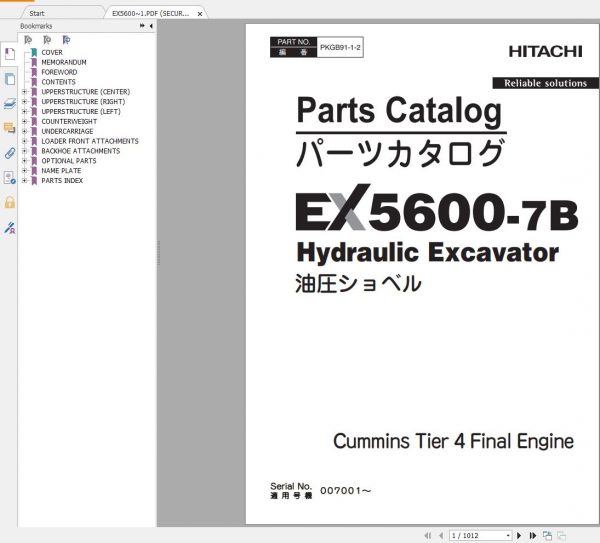Expand UPPERSTRUCTURE (LEFT) bookmark

click(x=24, y=111)
